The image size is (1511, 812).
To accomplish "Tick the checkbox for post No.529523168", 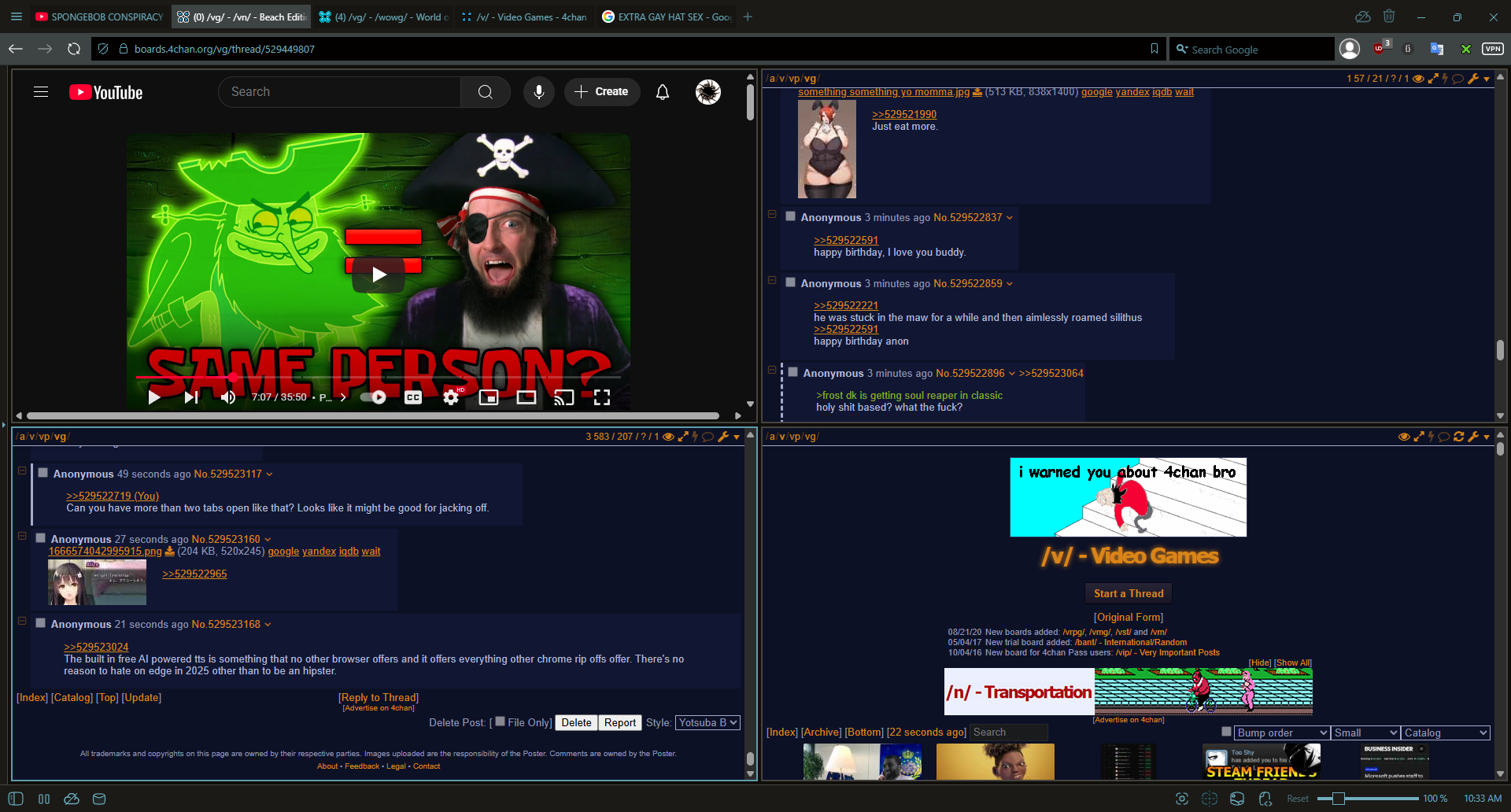I will pos(40,623).
